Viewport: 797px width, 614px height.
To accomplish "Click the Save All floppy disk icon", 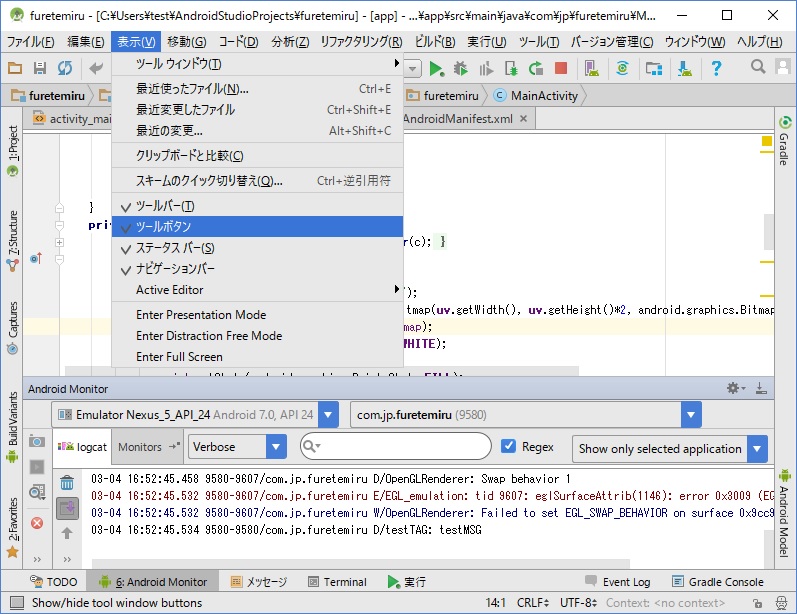I will tap(40, 68).
